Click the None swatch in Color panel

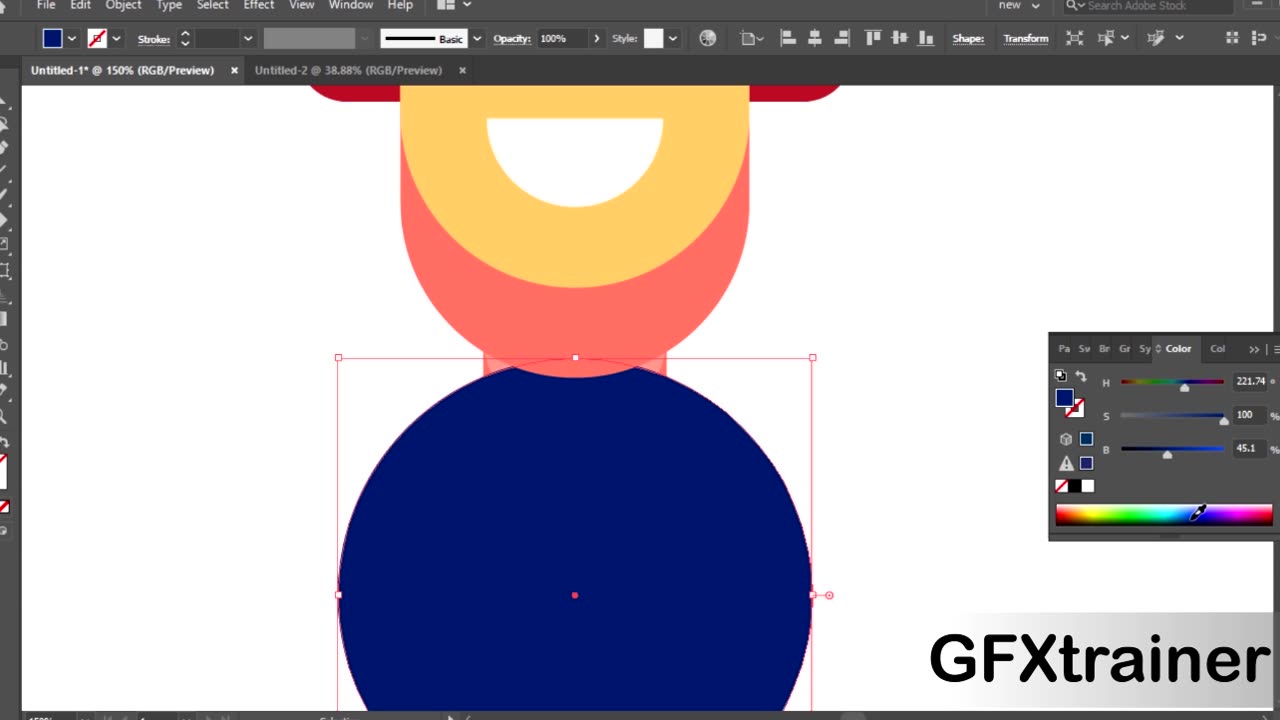coord(1061,486)
